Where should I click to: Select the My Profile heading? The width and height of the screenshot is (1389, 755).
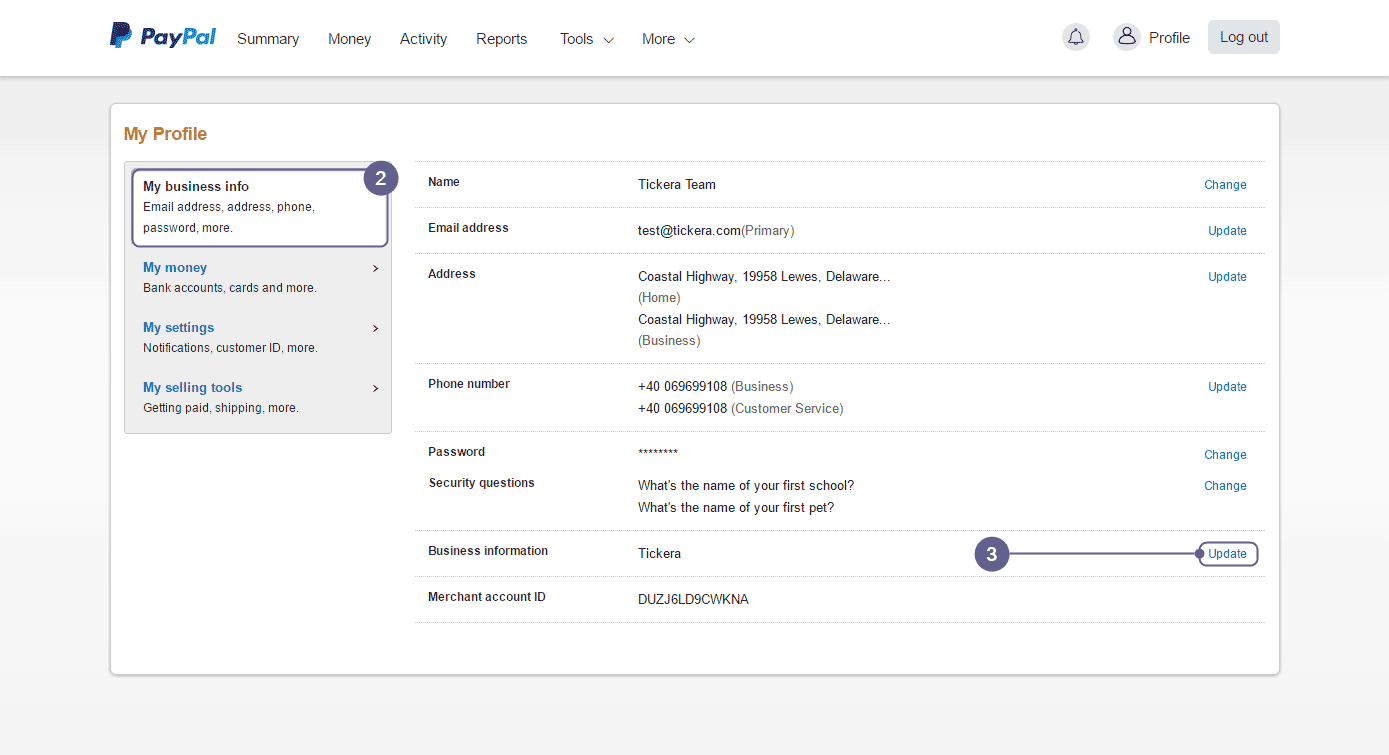point(165,134)
